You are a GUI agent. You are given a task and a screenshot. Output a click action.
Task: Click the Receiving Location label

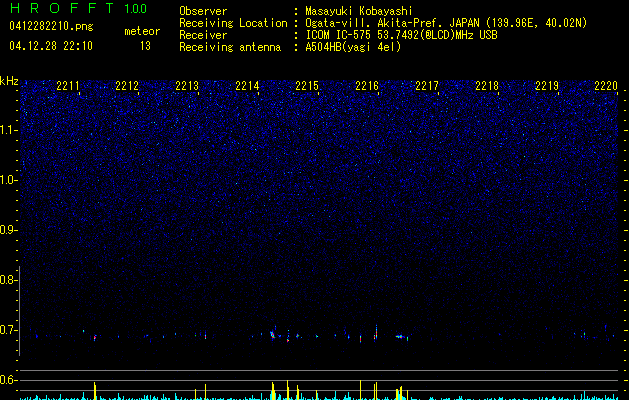coord(233,23)
